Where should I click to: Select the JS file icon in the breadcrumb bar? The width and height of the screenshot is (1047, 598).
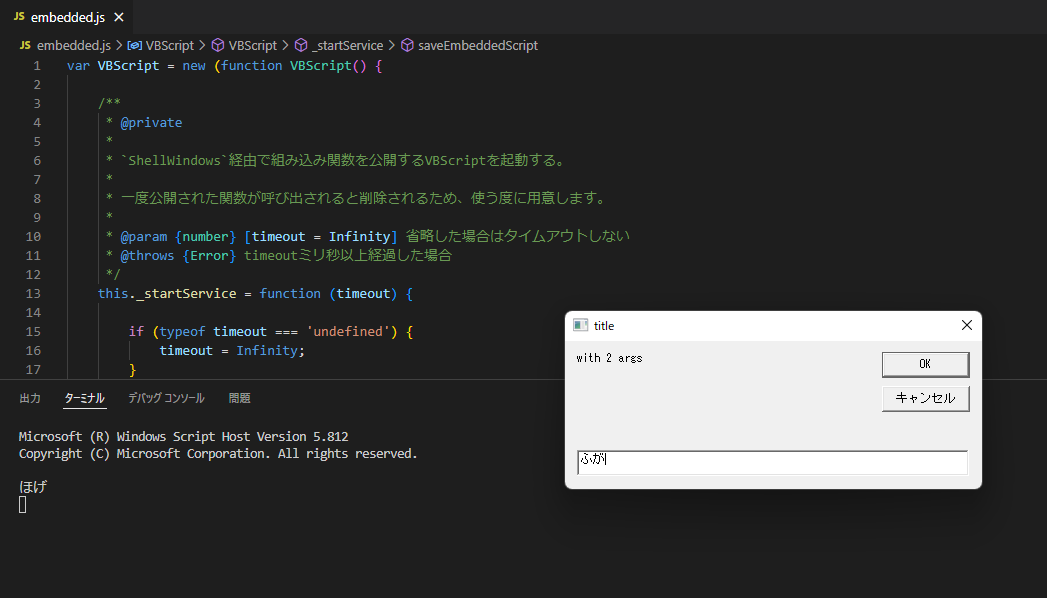[23, 45]
